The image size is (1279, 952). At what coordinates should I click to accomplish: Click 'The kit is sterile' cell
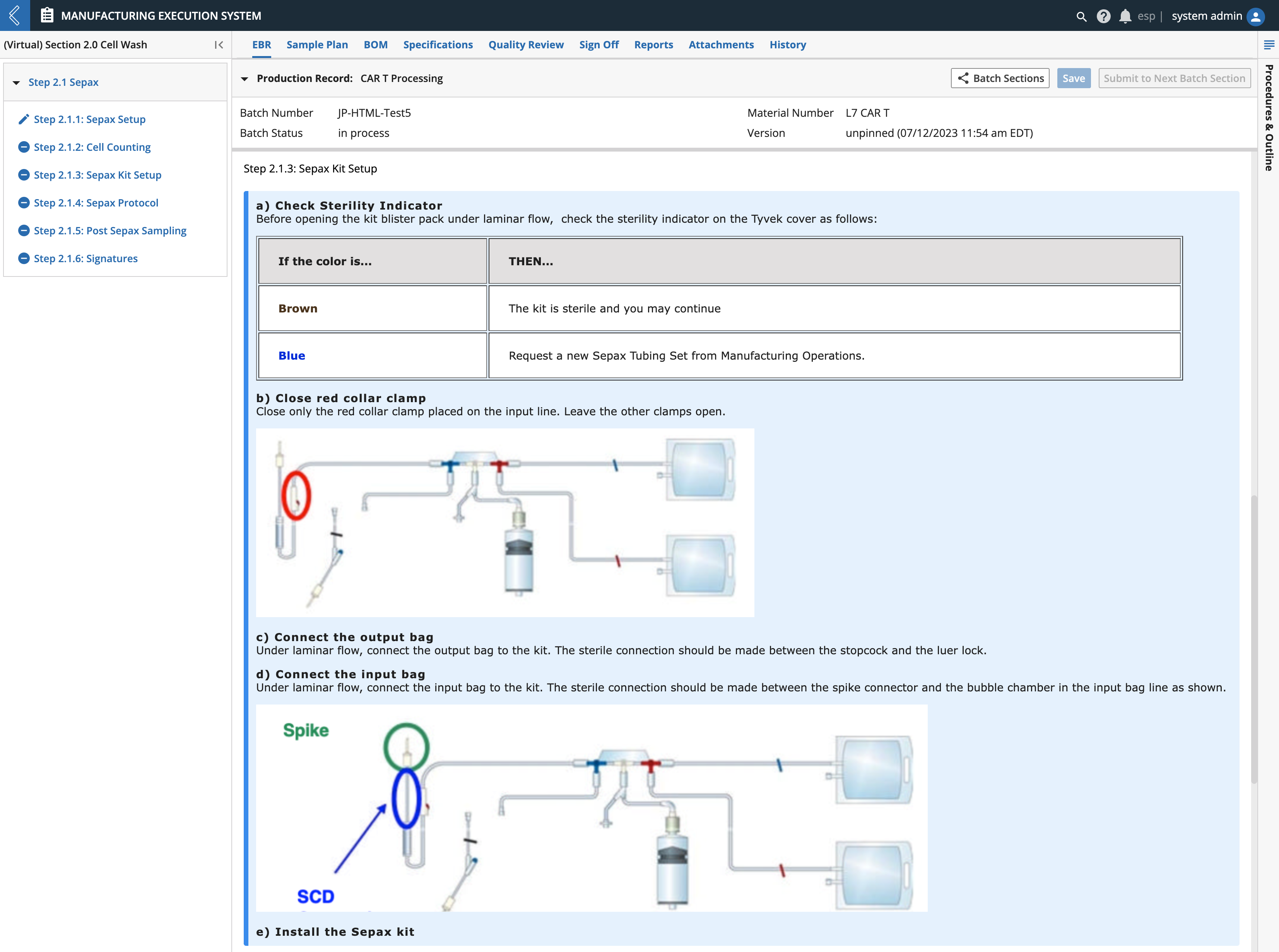pos(834,308)
